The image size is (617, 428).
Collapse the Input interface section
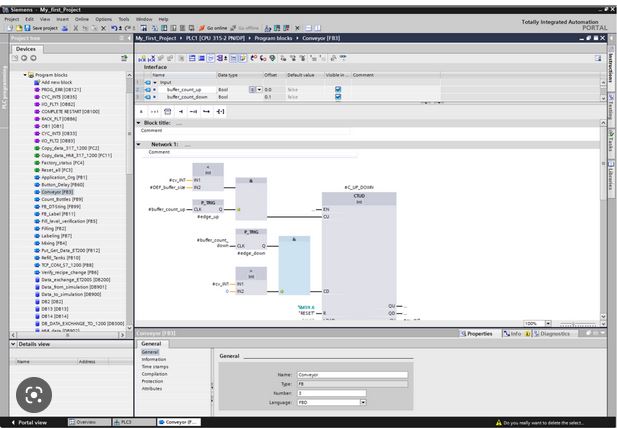pos(155,82)
